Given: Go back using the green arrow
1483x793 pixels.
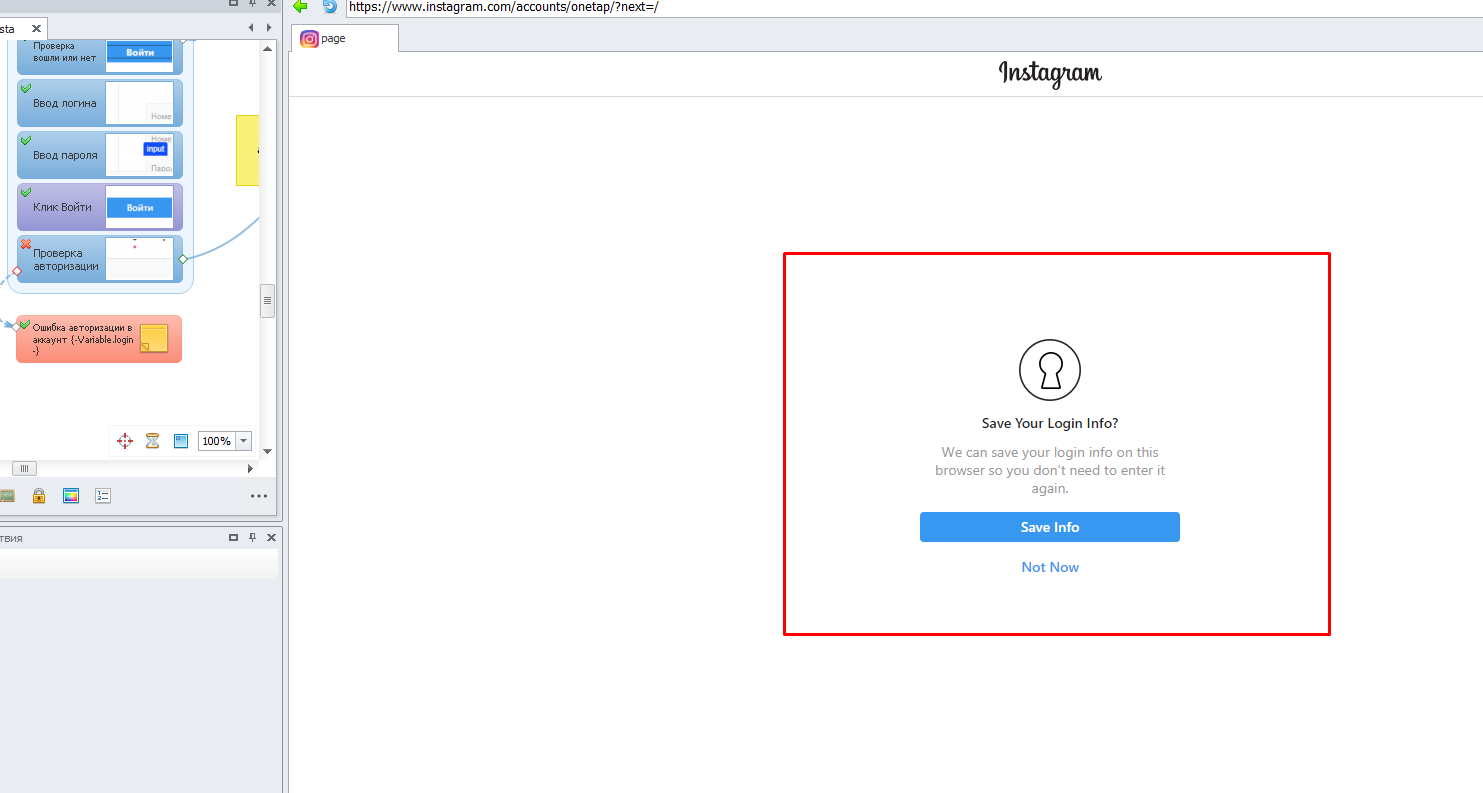Looking at the screenshot, I should [x=300, y=6].
